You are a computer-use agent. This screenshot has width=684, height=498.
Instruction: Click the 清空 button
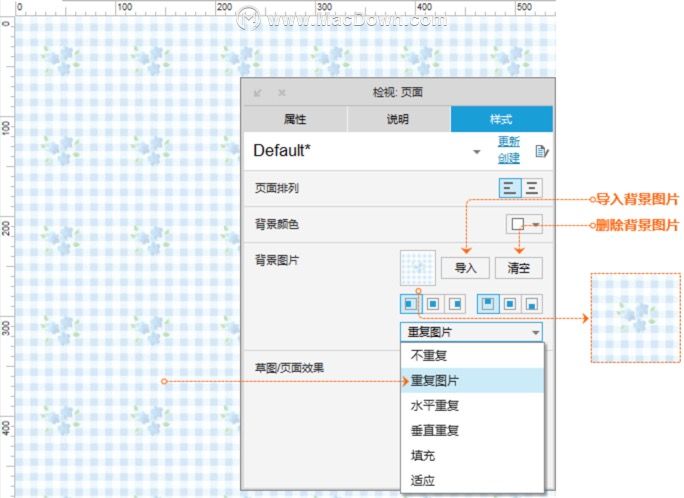[519, 268]
